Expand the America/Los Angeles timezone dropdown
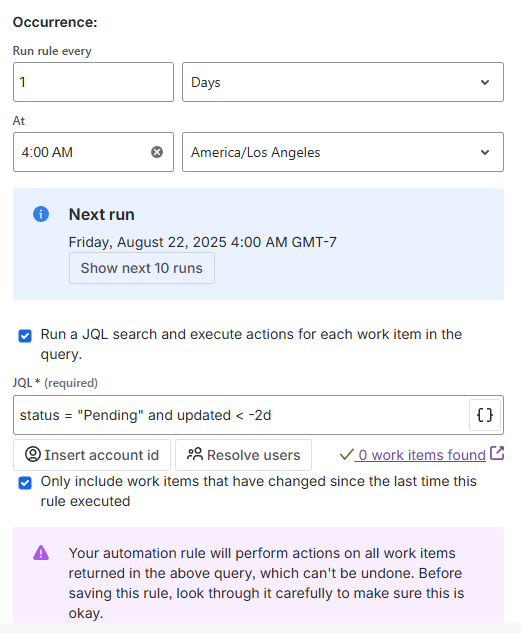The width and height of the screenshot is (521, 633). [343, 152]
